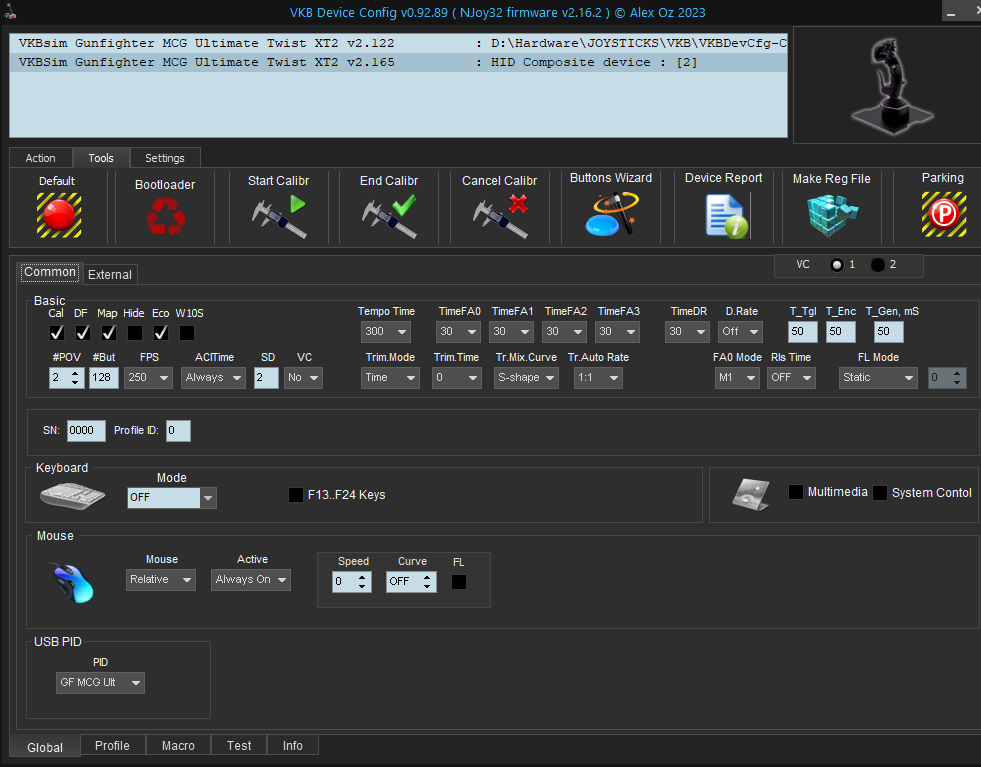Click the keyboard picture in Keyboard section

point(73,496)
